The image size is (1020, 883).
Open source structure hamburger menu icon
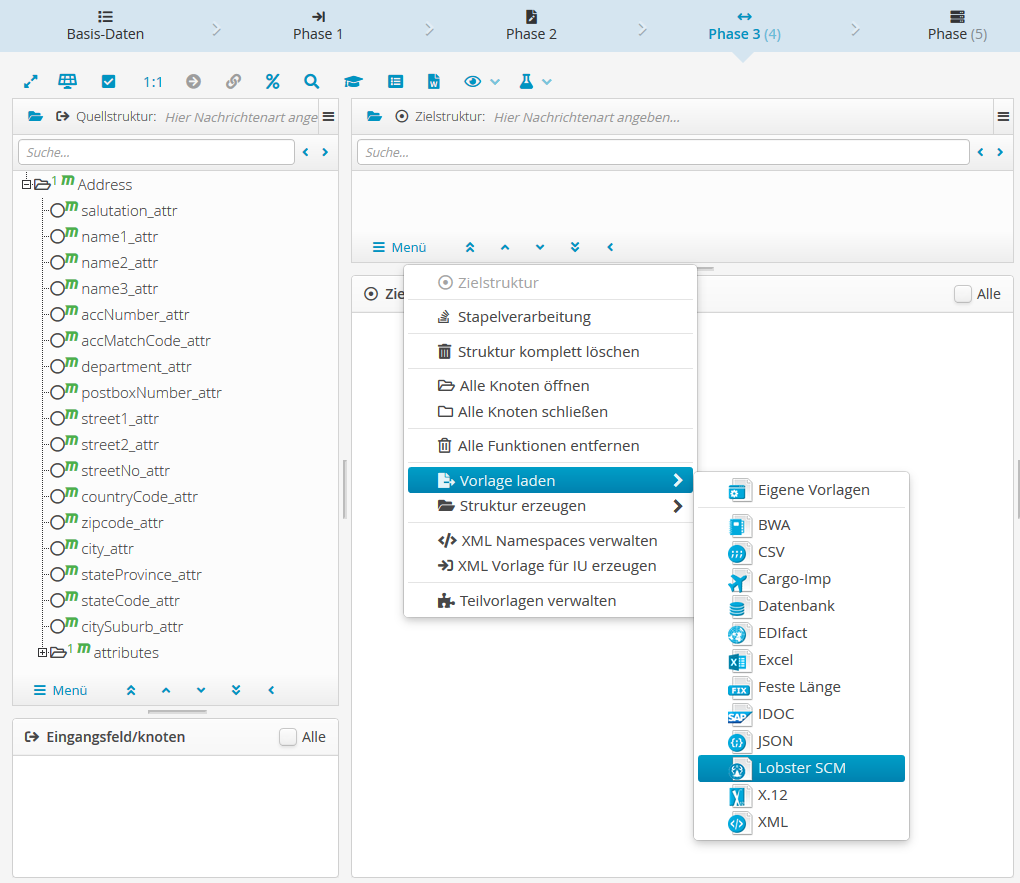[x=328, y=117]
